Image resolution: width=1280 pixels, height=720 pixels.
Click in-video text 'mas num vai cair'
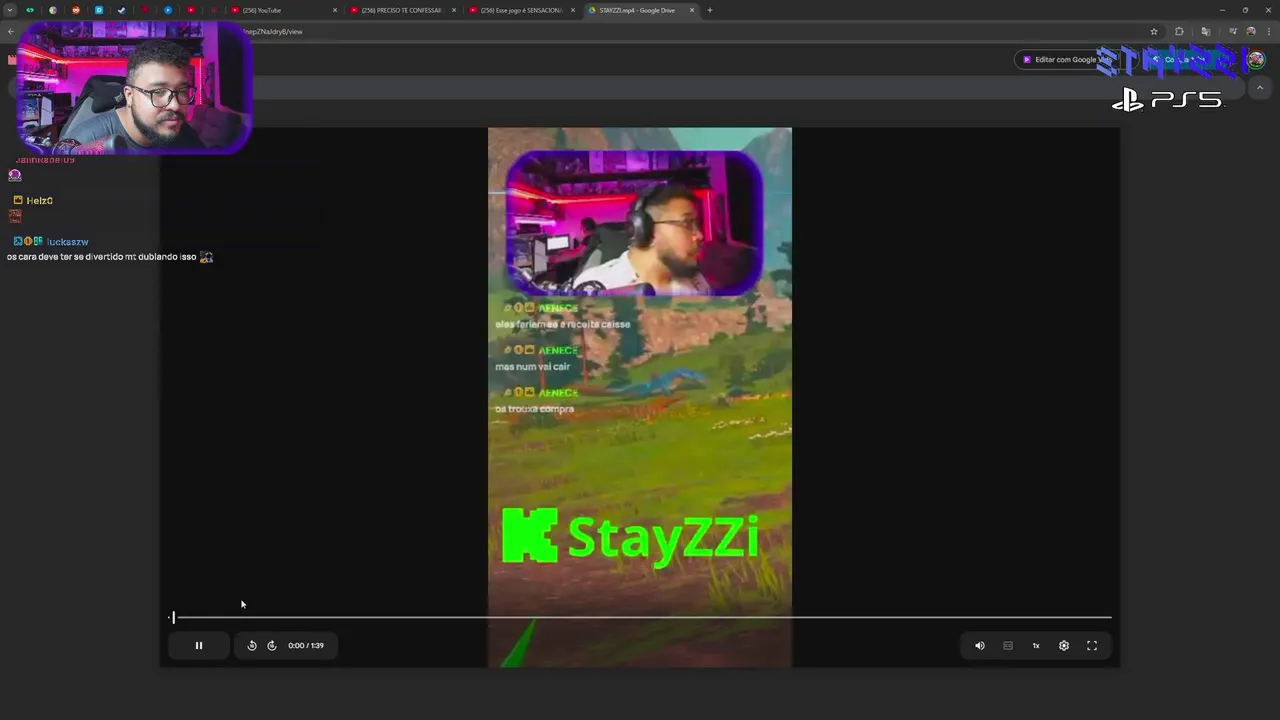533,367
